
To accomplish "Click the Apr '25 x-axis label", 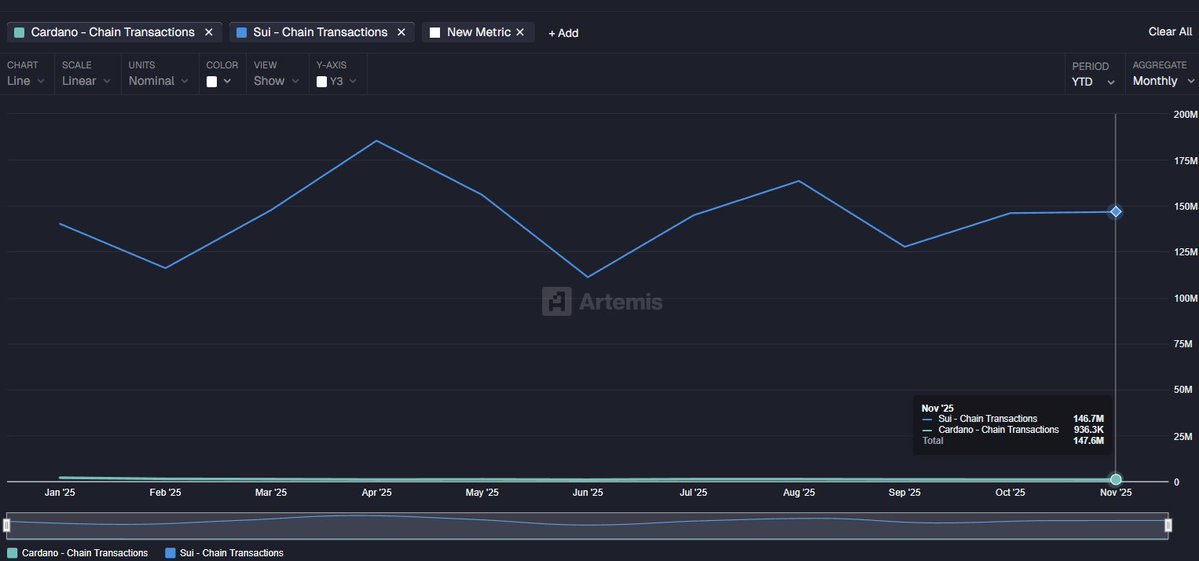I will pos(376,493).
